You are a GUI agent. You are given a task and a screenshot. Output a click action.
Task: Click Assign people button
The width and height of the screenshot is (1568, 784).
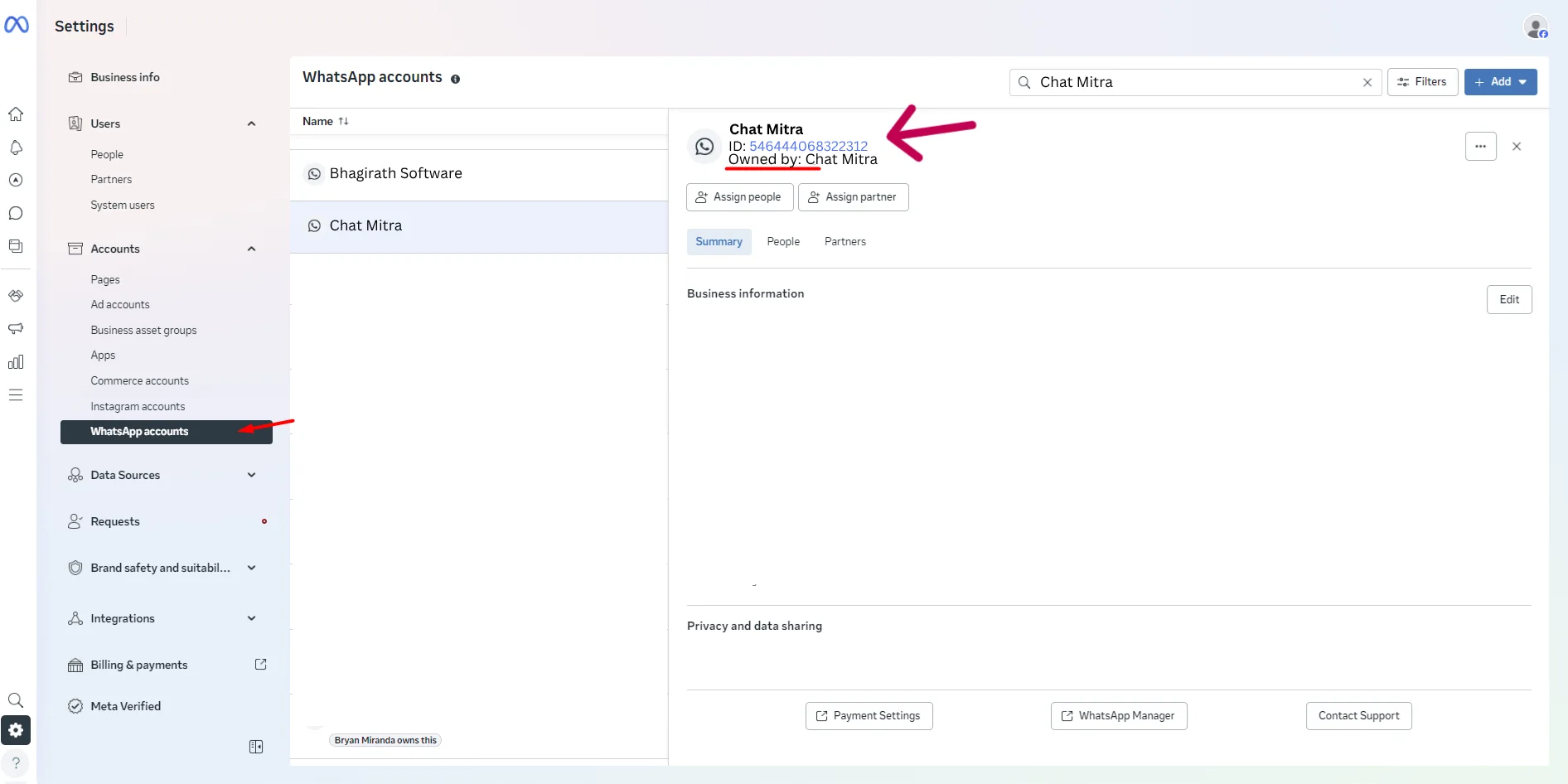coord(739,197)
